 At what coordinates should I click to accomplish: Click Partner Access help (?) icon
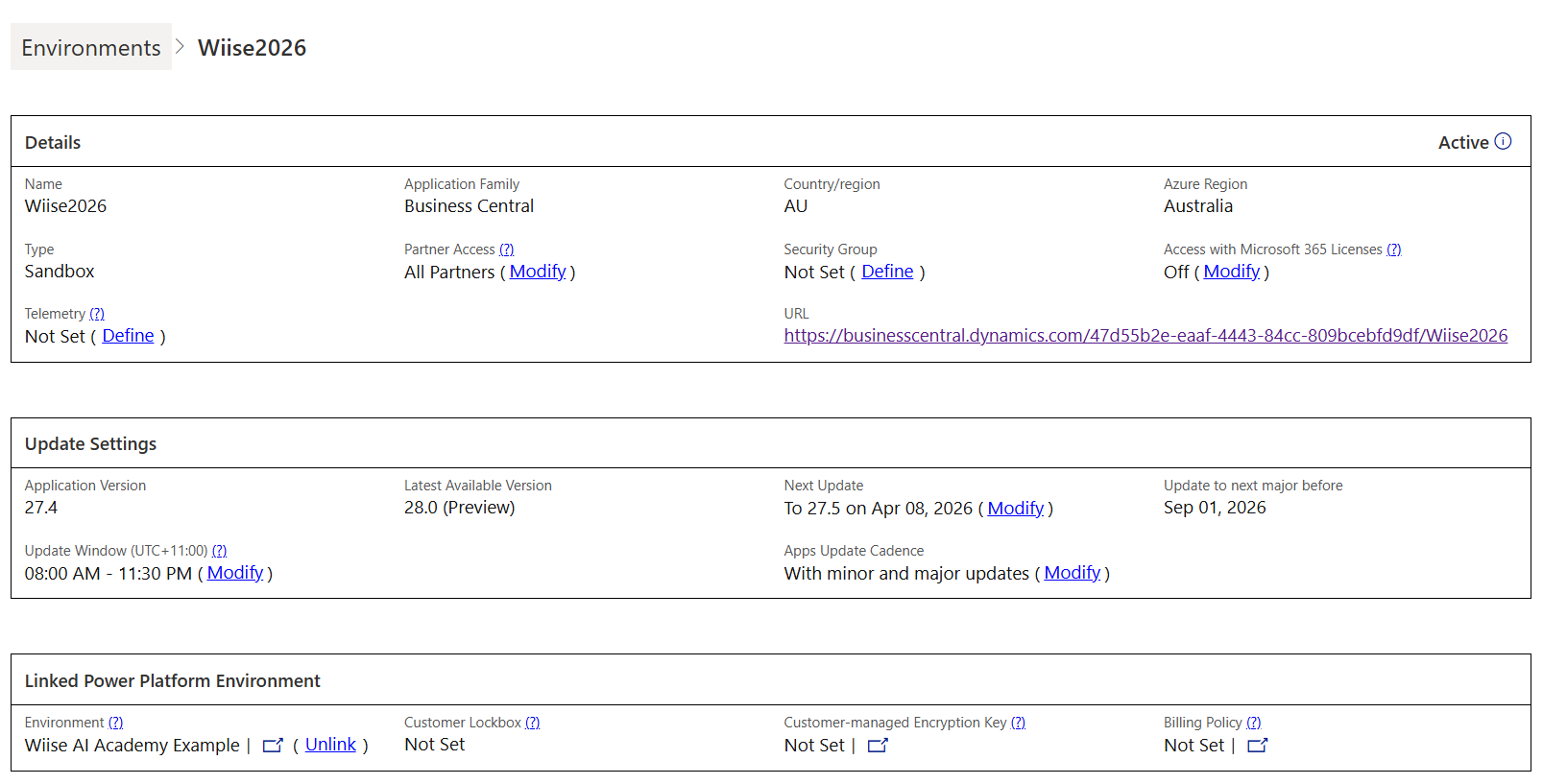tap(506, 249)
